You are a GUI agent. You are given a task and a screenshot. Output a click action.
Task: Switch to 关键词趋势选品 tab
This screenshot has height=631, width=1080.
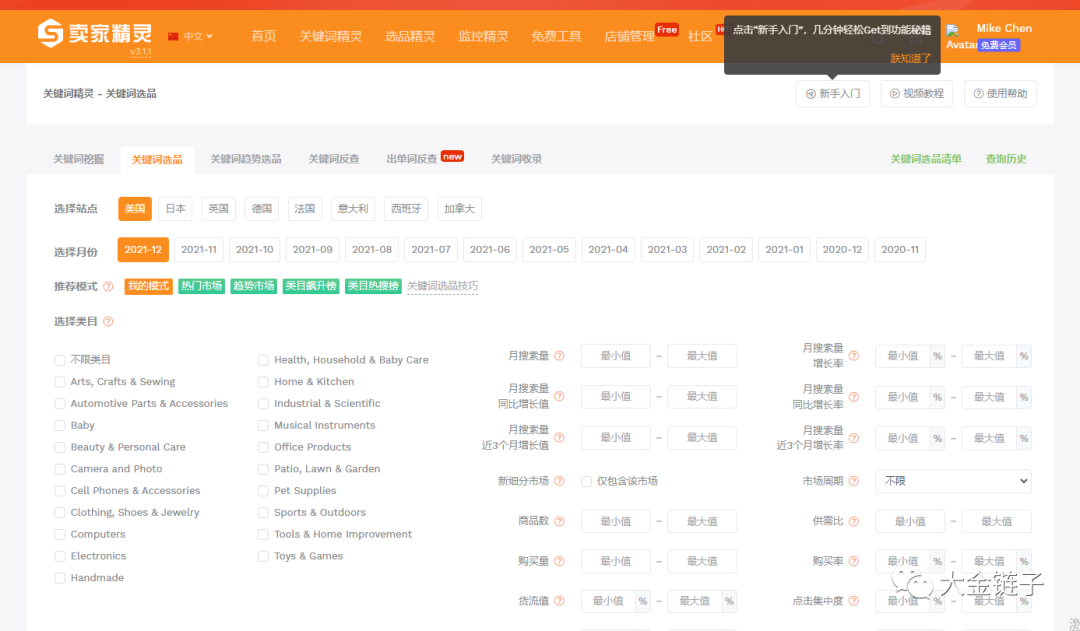pos(245,159)
